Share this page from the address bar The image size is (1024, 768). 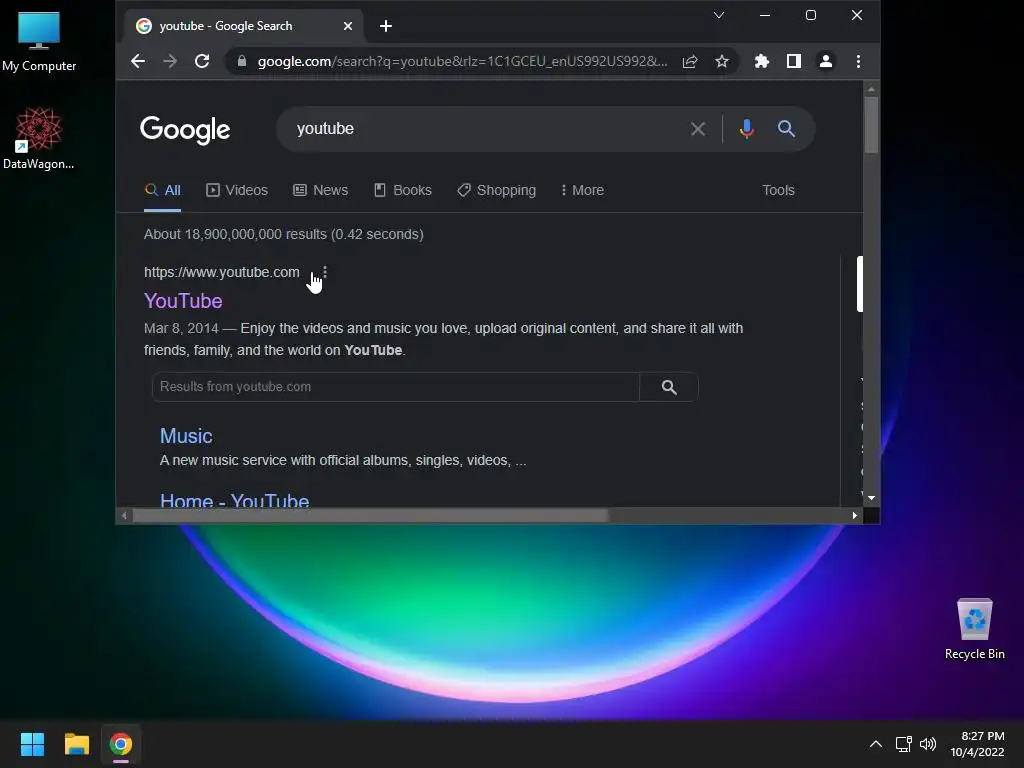[x=690, y=61]
